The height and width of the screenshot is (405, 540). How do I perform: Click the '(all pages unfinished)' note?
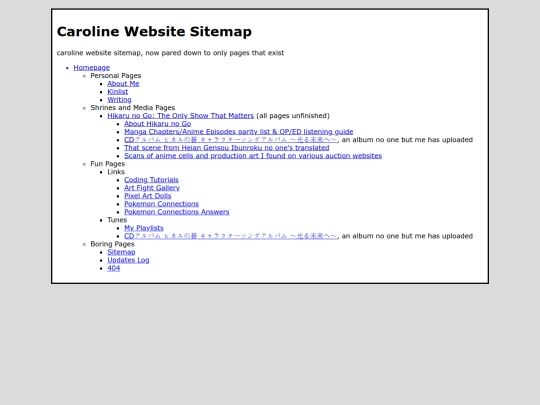tap(293, 116)
